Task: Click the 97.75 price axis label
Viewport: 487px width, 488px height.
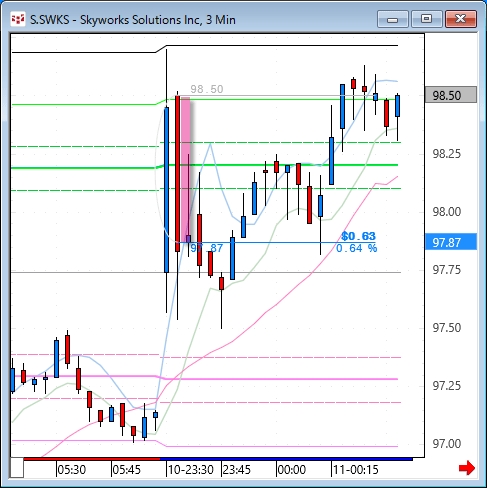Action: tap(447, 270)
